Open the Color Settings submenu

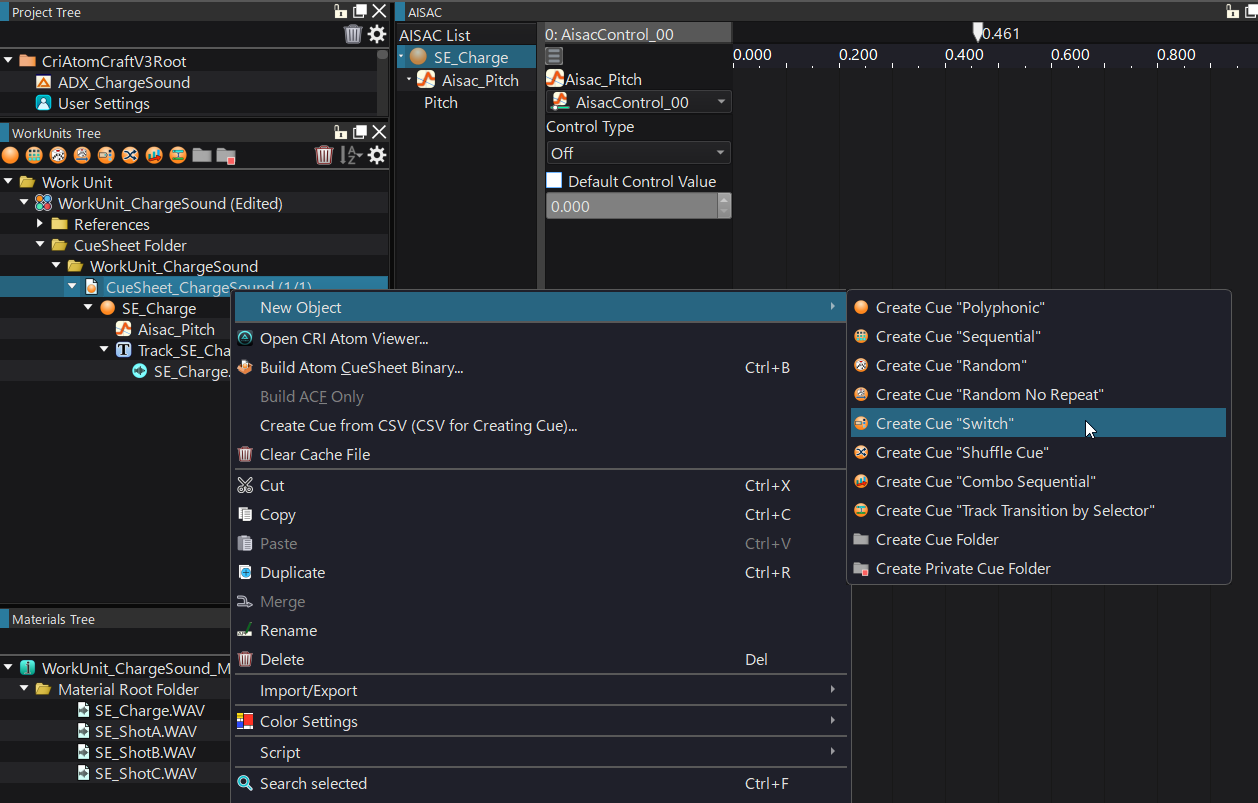pyautogui.click(x=540, y=722)
